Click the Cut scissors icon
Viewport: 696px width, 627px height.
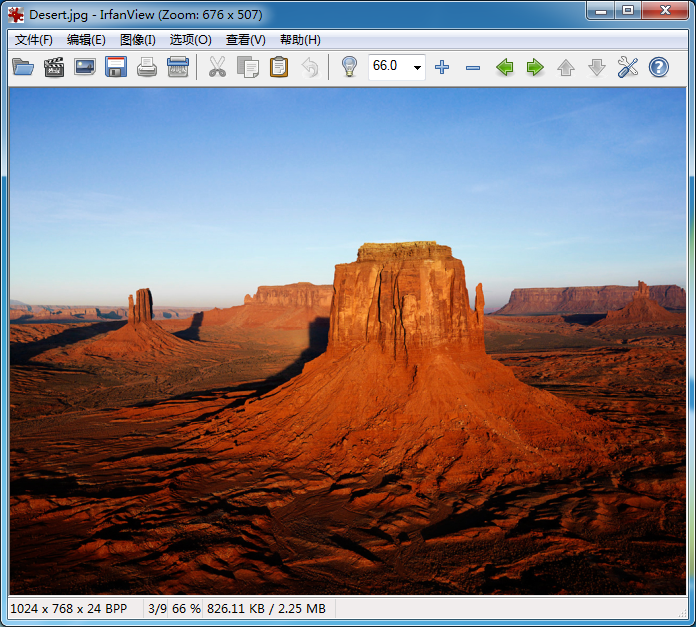216,67
